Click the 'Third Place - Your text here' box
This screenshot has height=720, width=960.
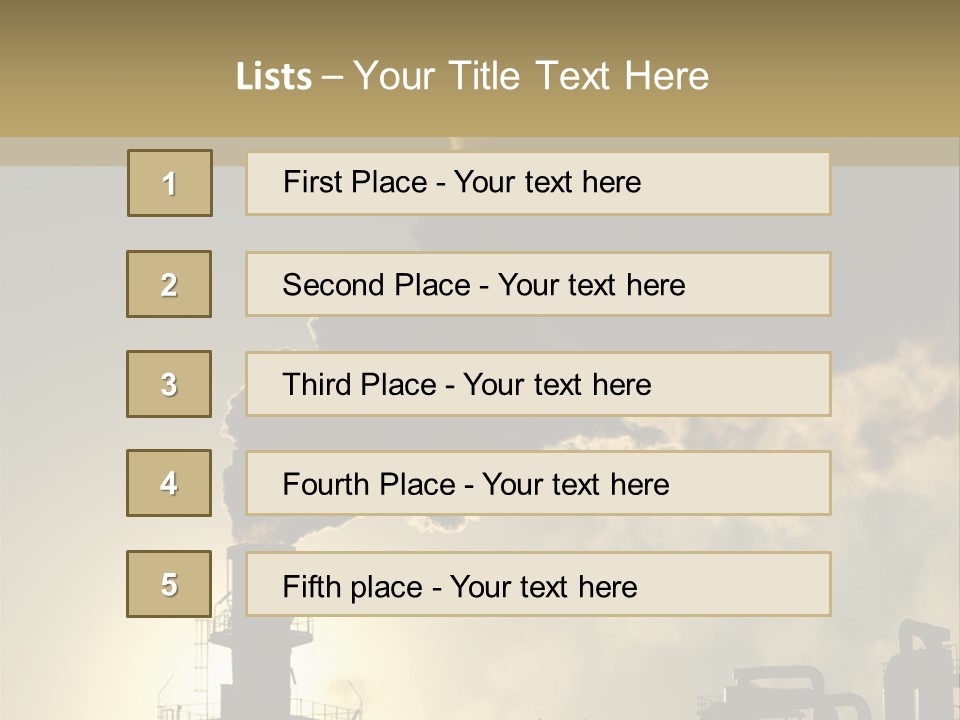538,384
